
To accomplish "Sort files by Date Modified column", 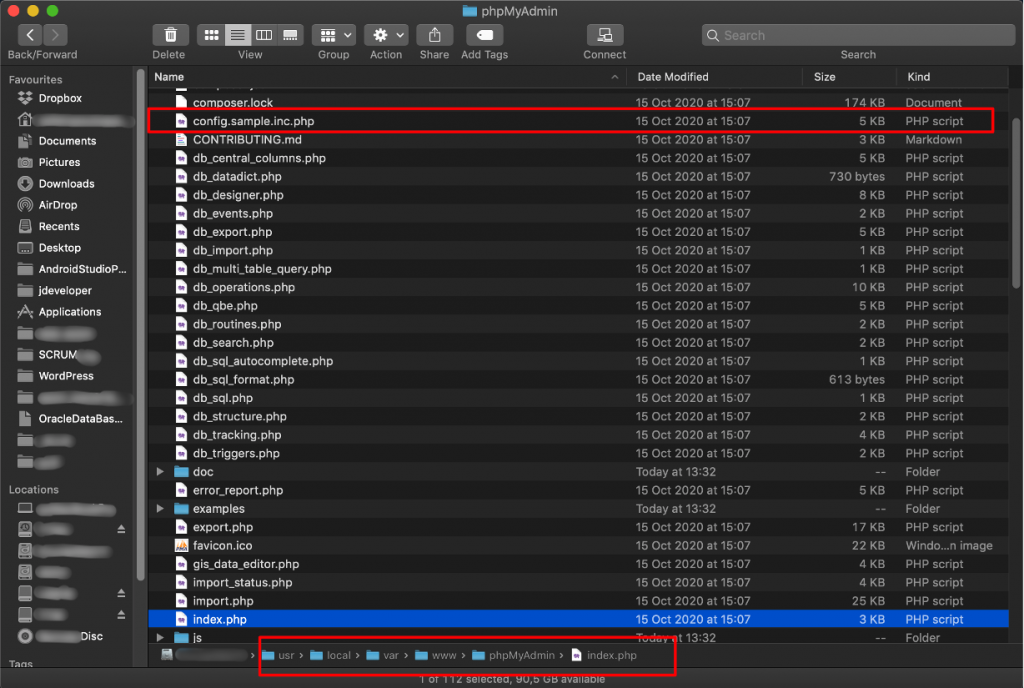I will point(714,77).
